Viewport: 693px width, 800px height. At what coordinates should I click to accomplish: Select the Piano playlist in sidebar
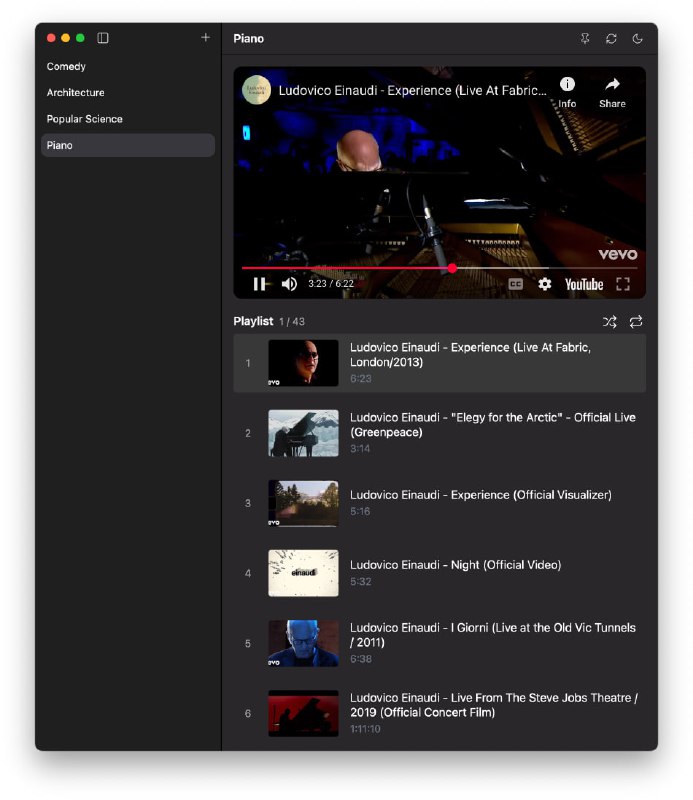pyautogui.click(x=128, y=145)
